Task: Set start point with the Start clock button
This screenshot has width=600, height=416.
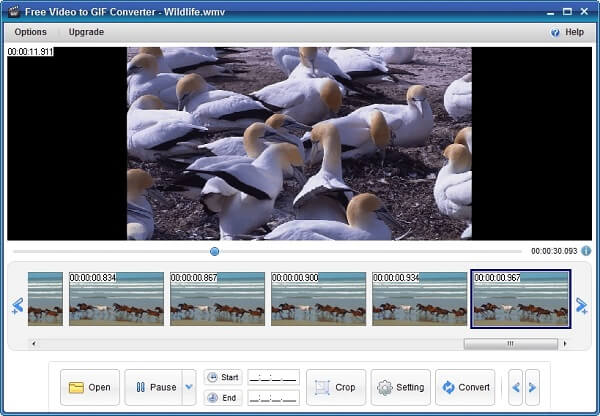Action: coord(223,377)
